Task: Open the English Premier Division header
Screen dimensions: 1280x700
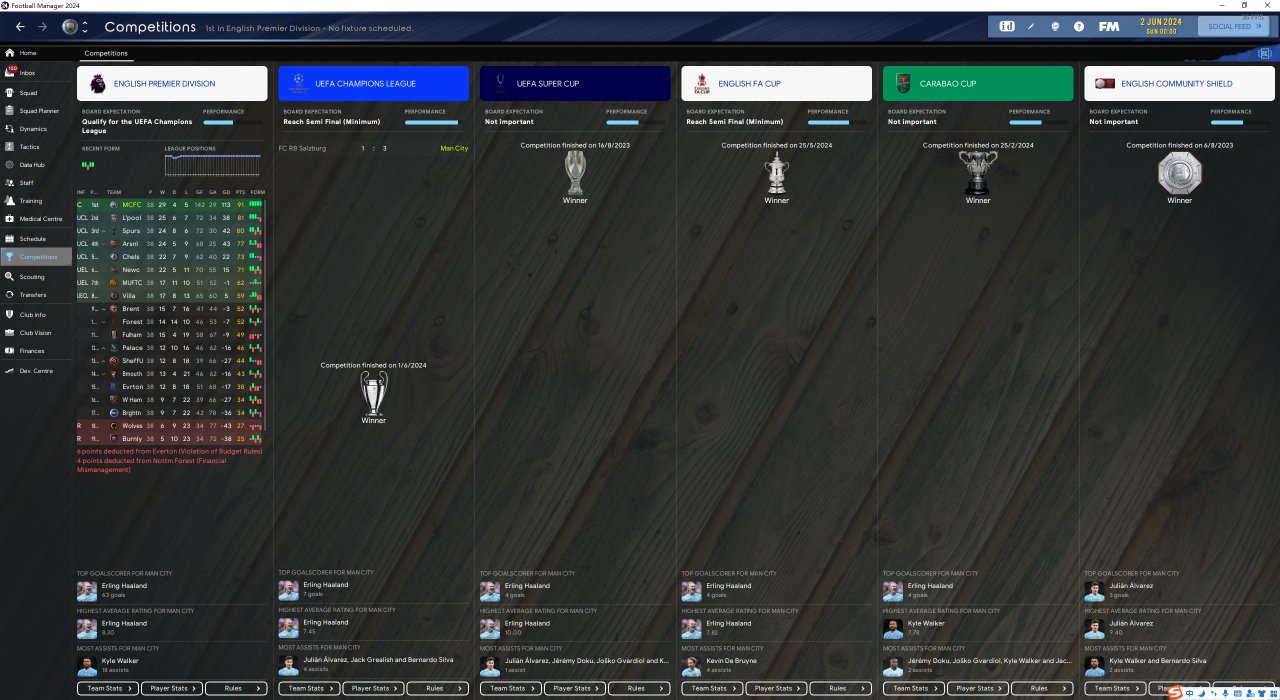Action: (x=172, y=84)
